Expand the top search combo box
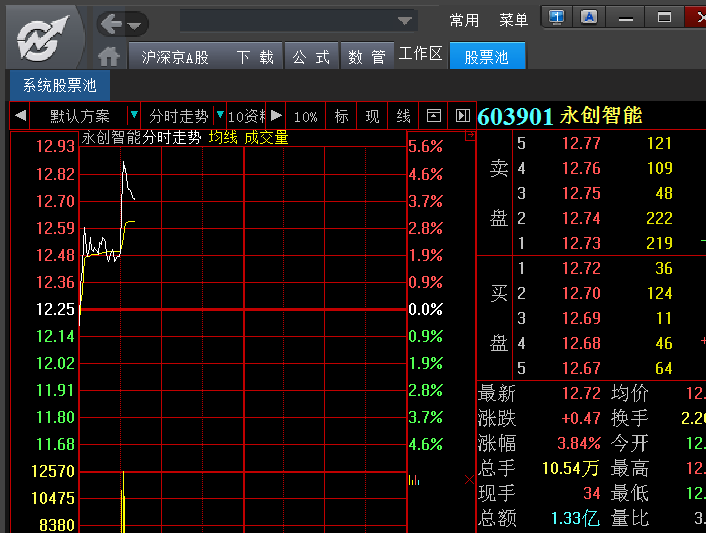Screen dimensions: 706x533 pos(405,21)
